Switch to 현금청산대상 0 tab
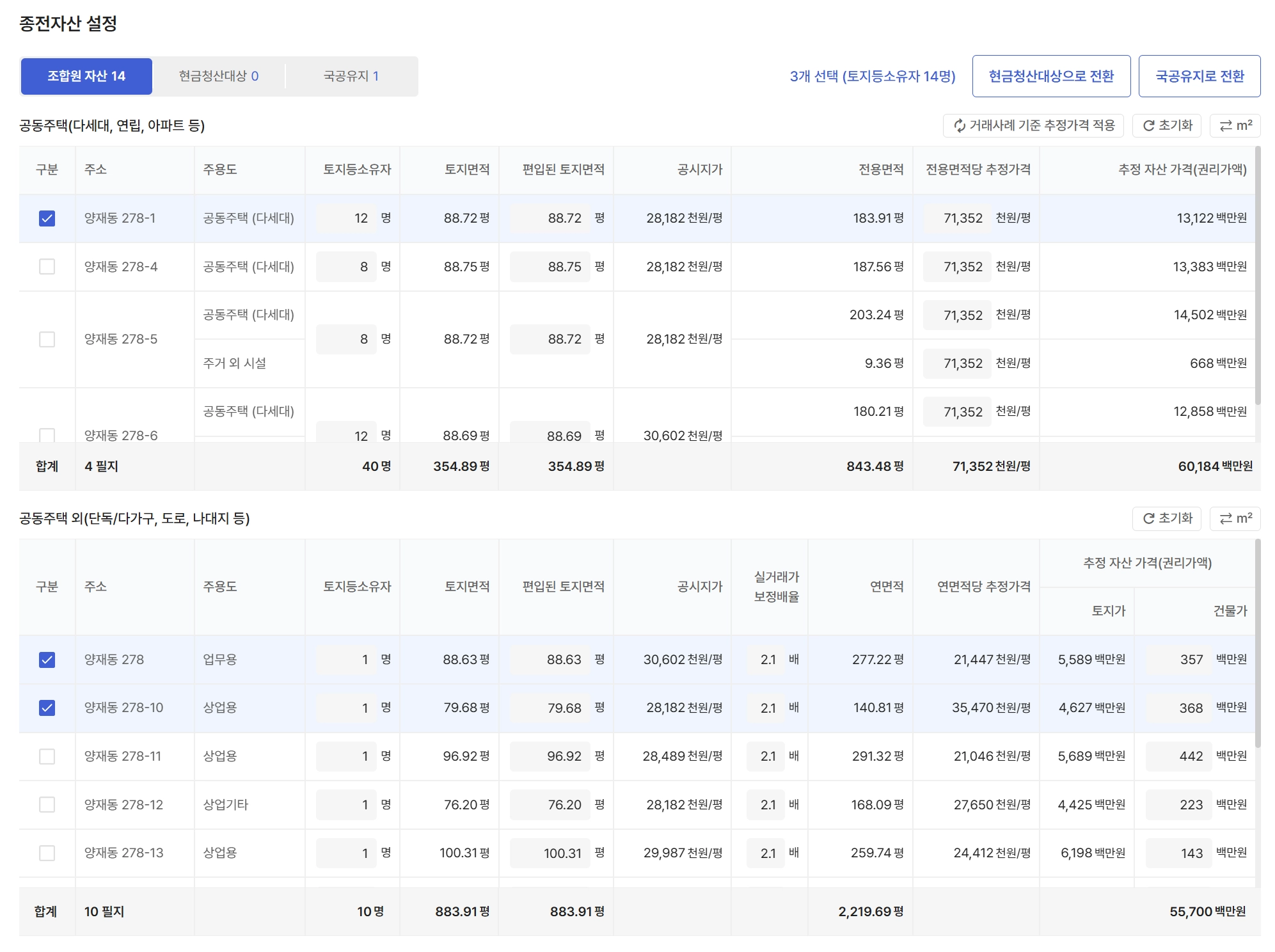 [x=219, y=76]
